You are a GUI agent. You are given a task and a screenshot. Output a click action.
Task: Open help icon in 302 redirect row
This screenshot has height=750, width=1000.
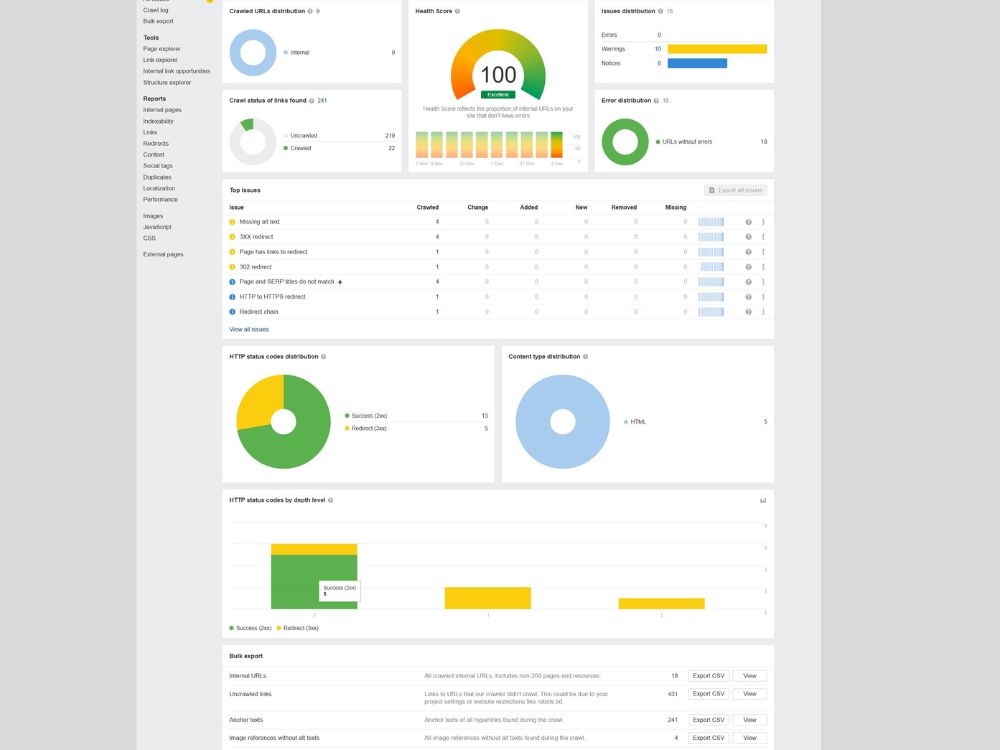click(748, 267)
